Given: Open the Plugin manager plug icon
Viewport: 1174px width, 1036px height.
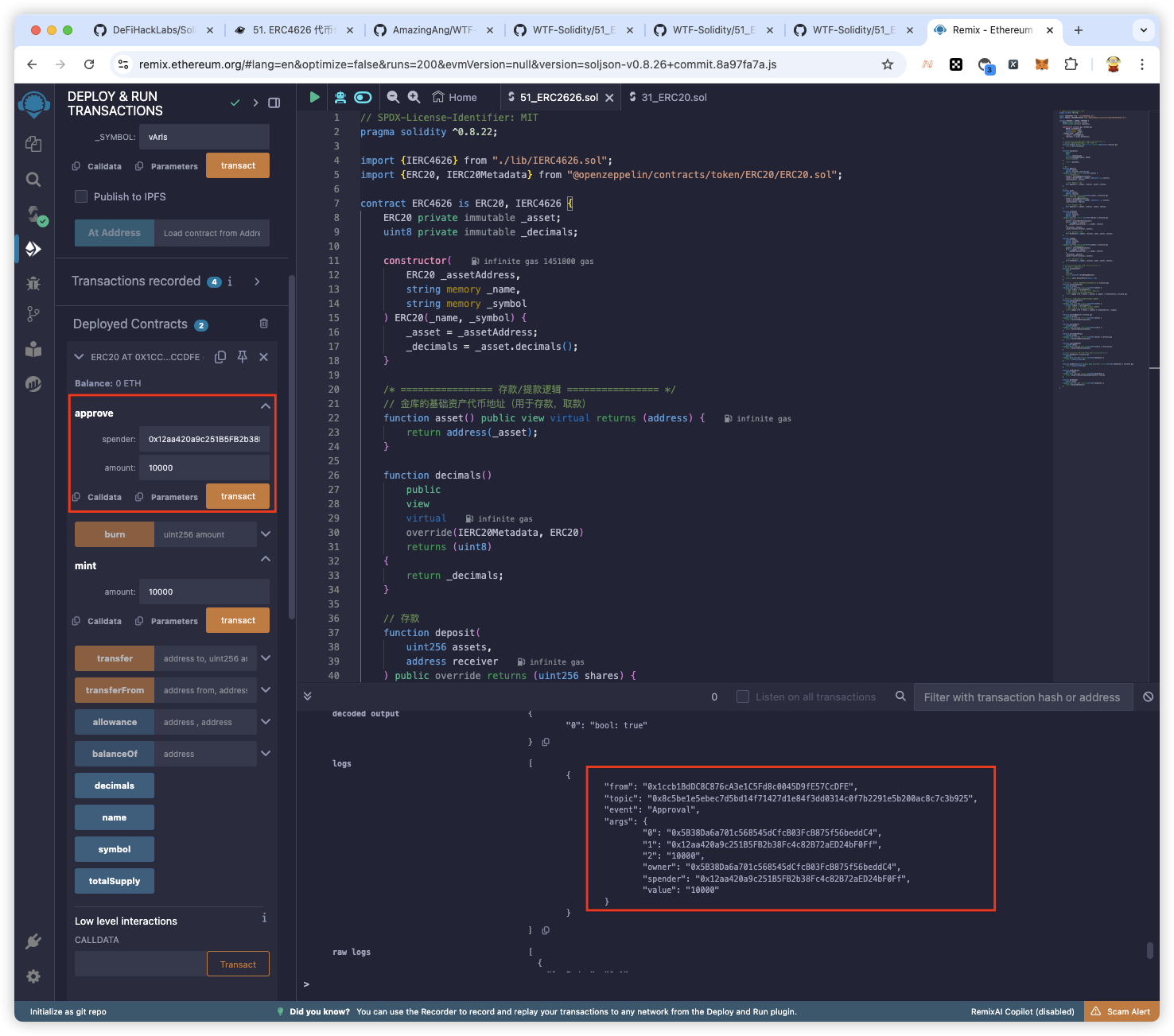Looking at the screenshot, I should click(x=33, y=941).
